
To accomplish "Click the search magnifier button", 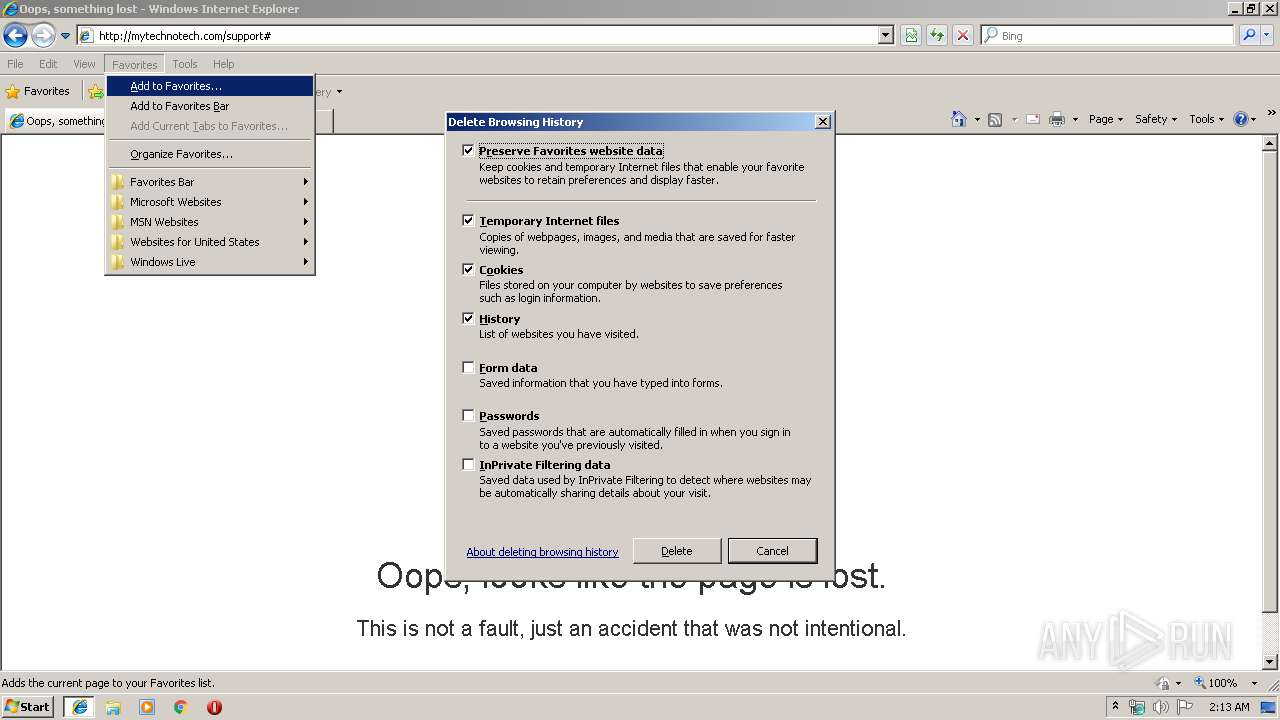I will [x=1249, y=35].
